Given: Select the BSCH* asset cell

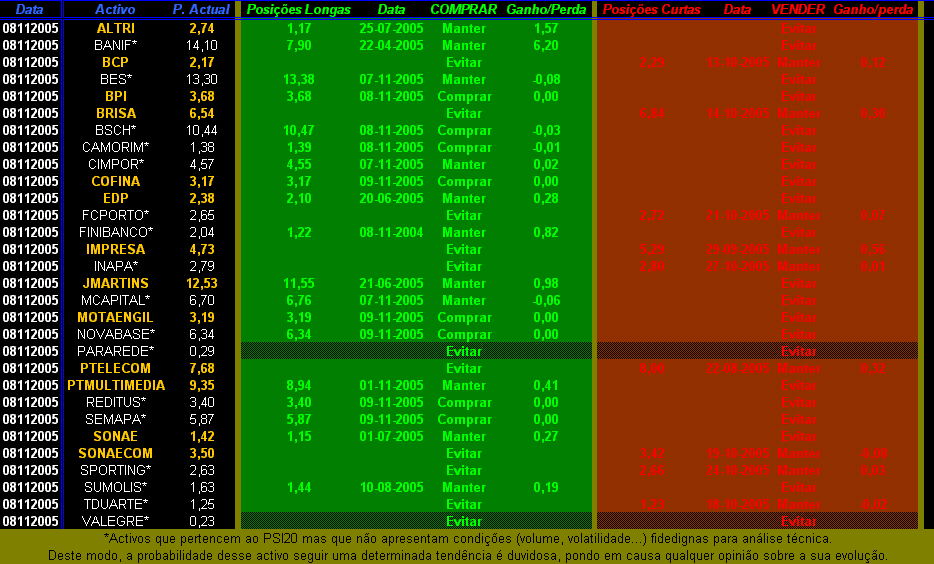Looking at the screenshot, I should tap(116, 130).
